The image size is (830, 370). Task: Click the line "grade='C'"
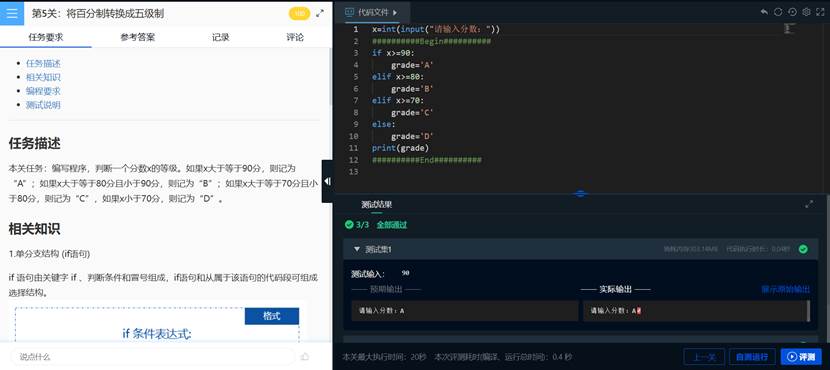[413, 113]
